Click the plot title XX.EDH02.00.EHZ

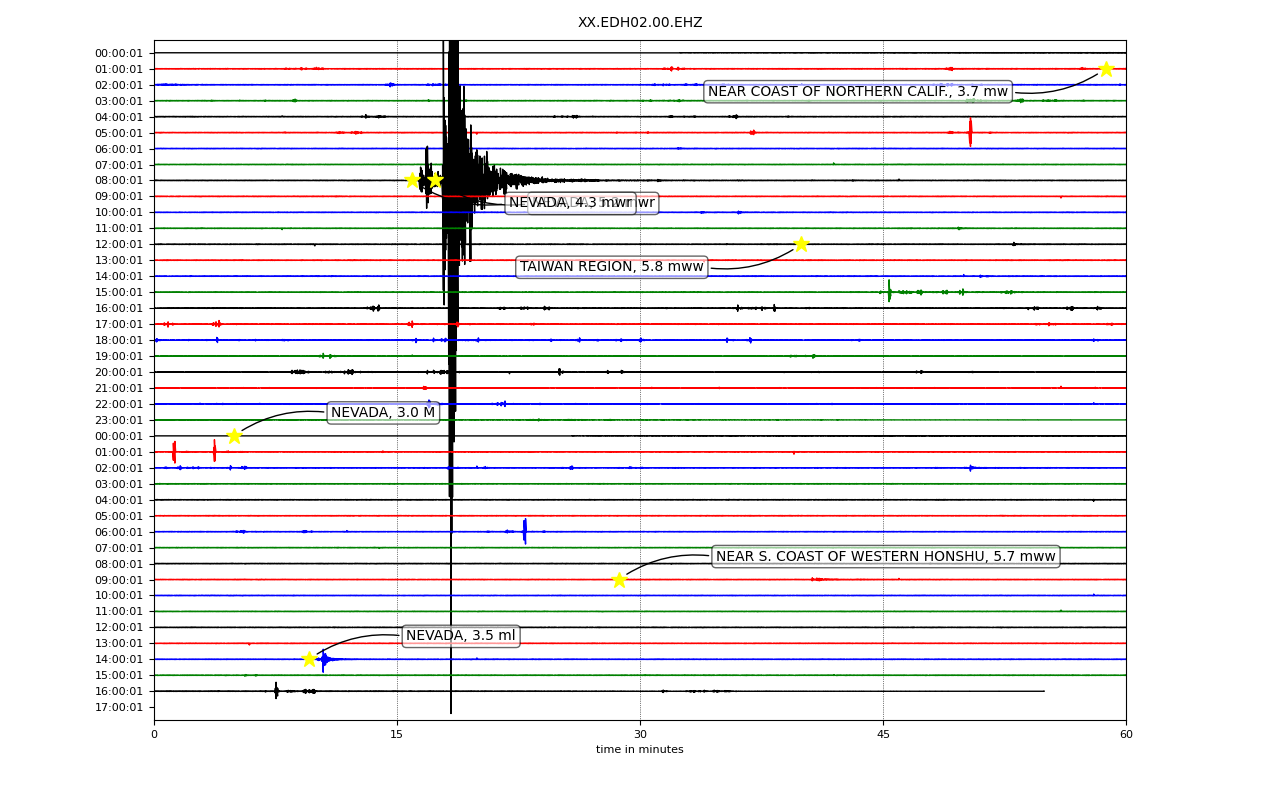tap(640, 22)
